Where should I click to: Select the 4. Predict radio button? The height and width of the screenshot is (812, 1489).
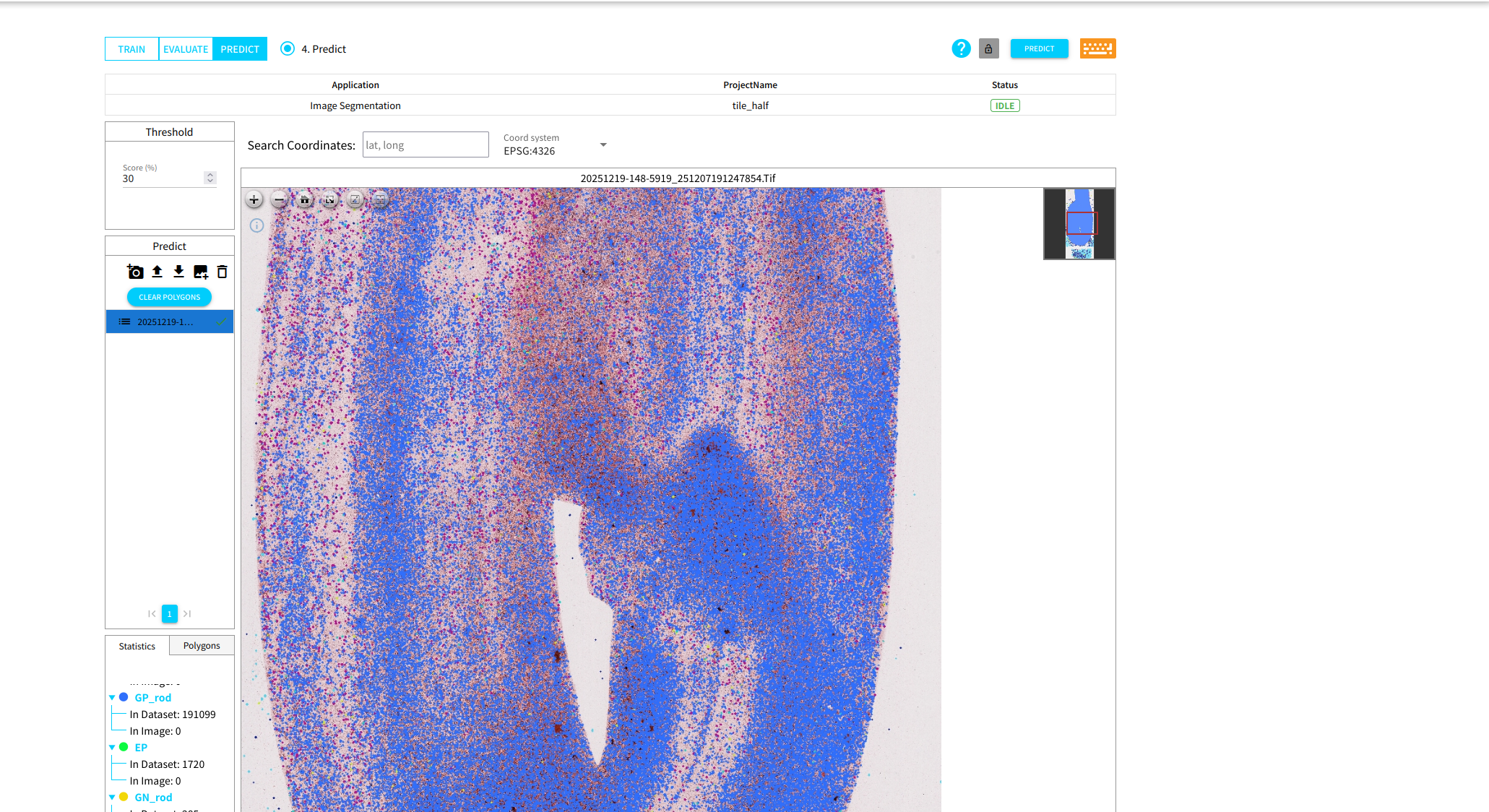(288, 48)
